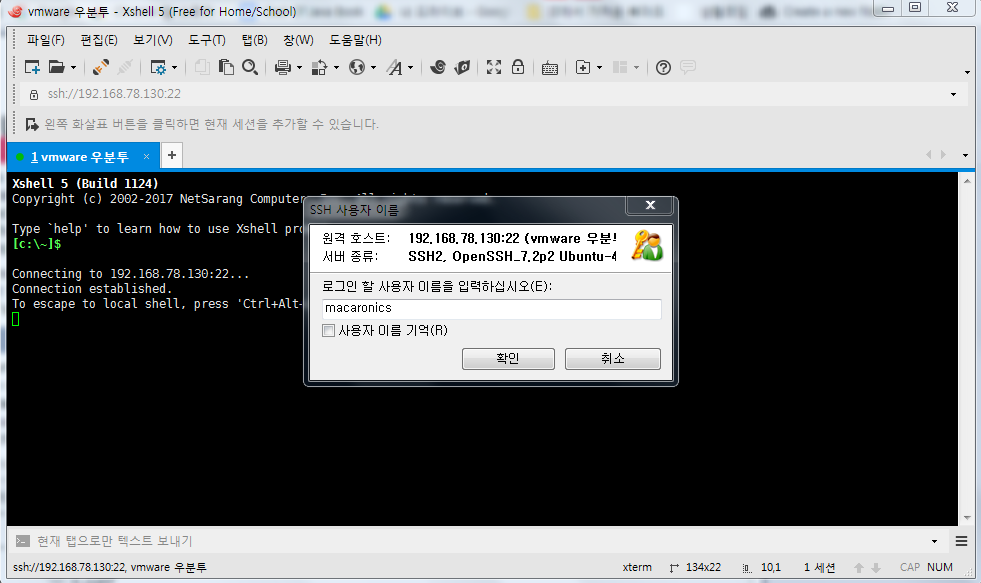Click the status bar down arrow icon
Screen dimensions: 981x583
876,567
